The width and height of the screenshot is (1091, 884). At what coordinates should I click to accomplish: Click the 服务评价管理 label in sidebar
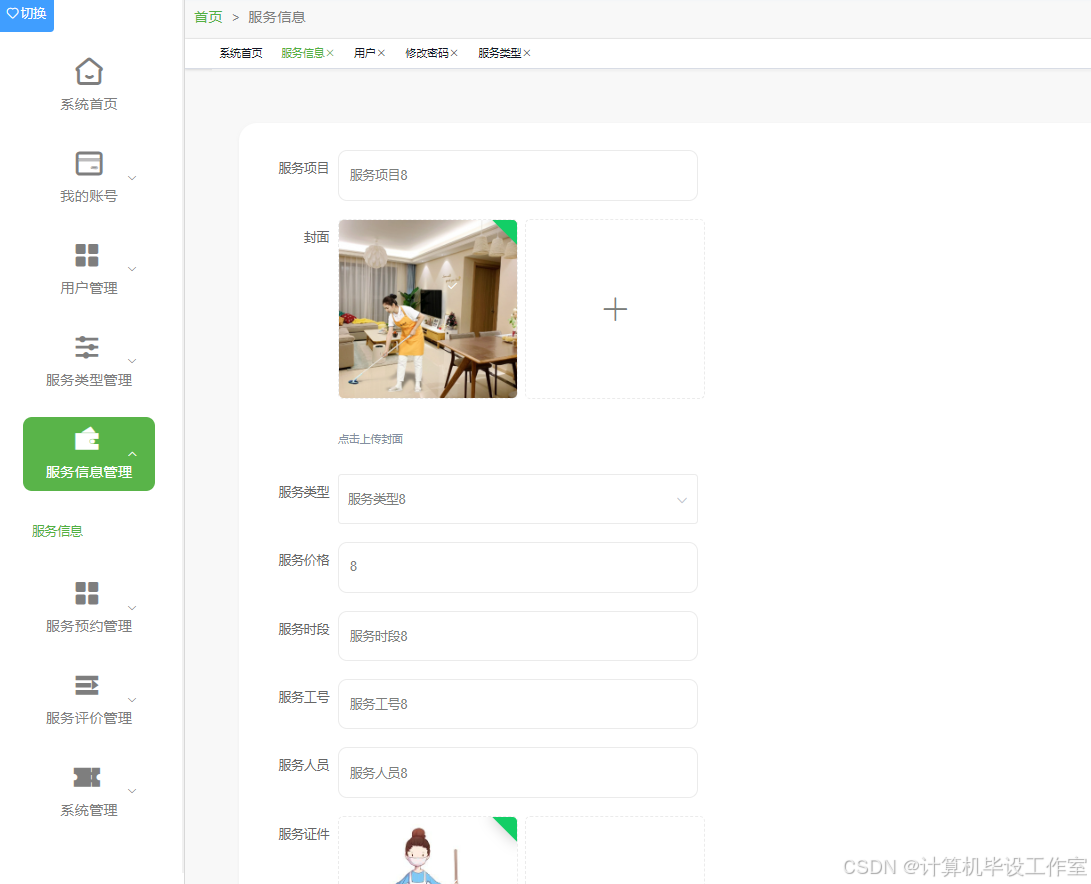[x=88, y=718]
